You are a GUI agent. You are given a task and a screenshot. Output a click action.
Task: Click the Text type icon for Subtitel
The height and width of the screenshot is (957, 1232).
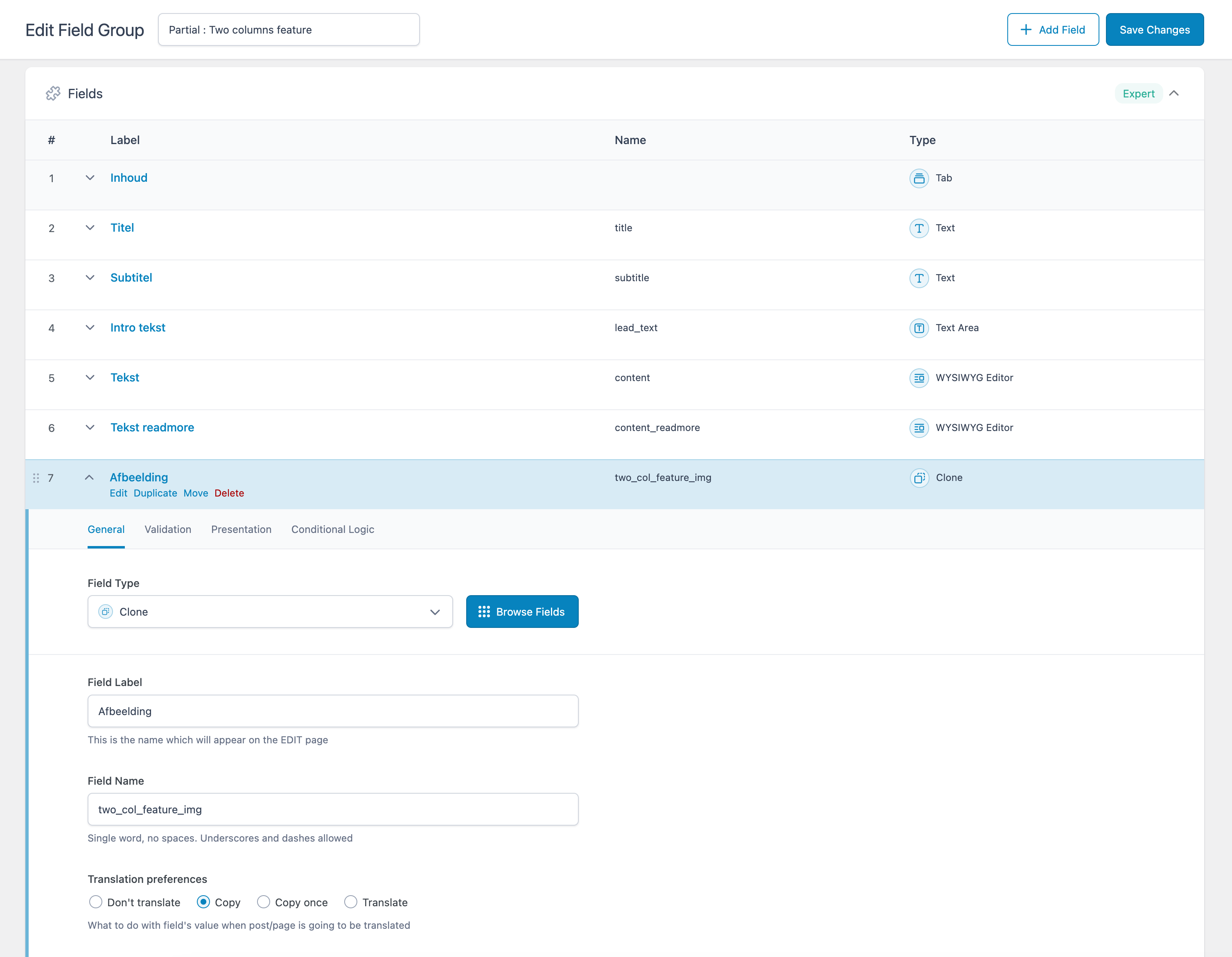pyautogui.click(x=919, y=278)
